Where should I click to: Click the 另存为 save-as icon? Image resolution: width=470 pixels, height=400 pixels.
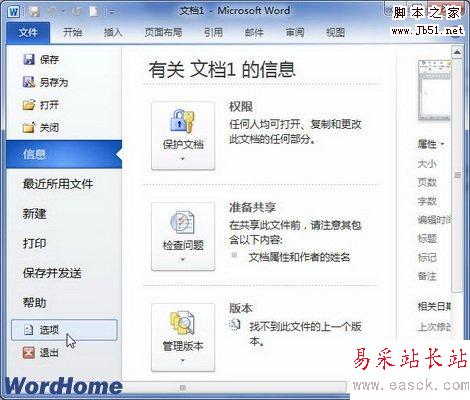point(29,82)
